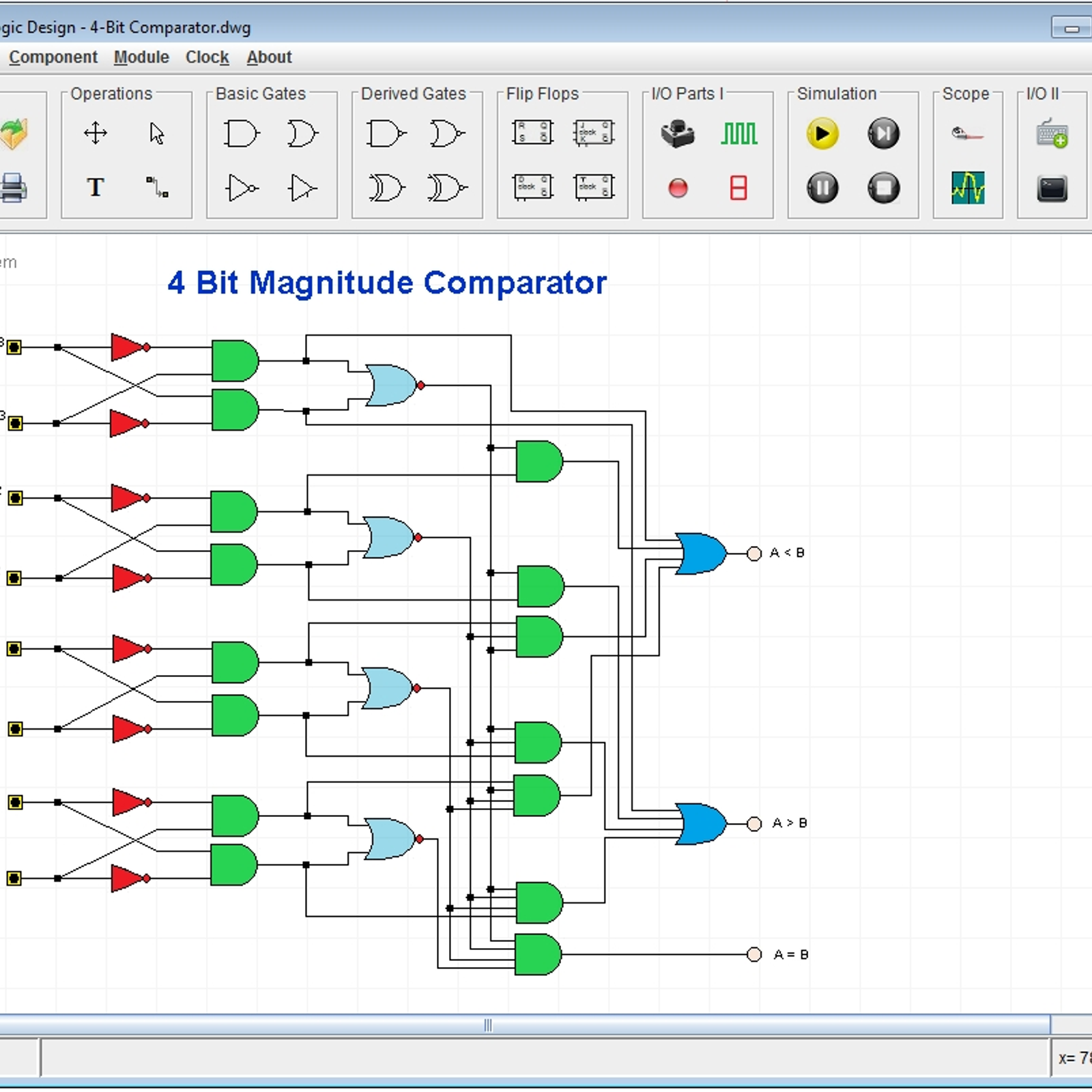Select the green clock signal part
Viewport: 1092px width, 1092px height.
[739, 133]
